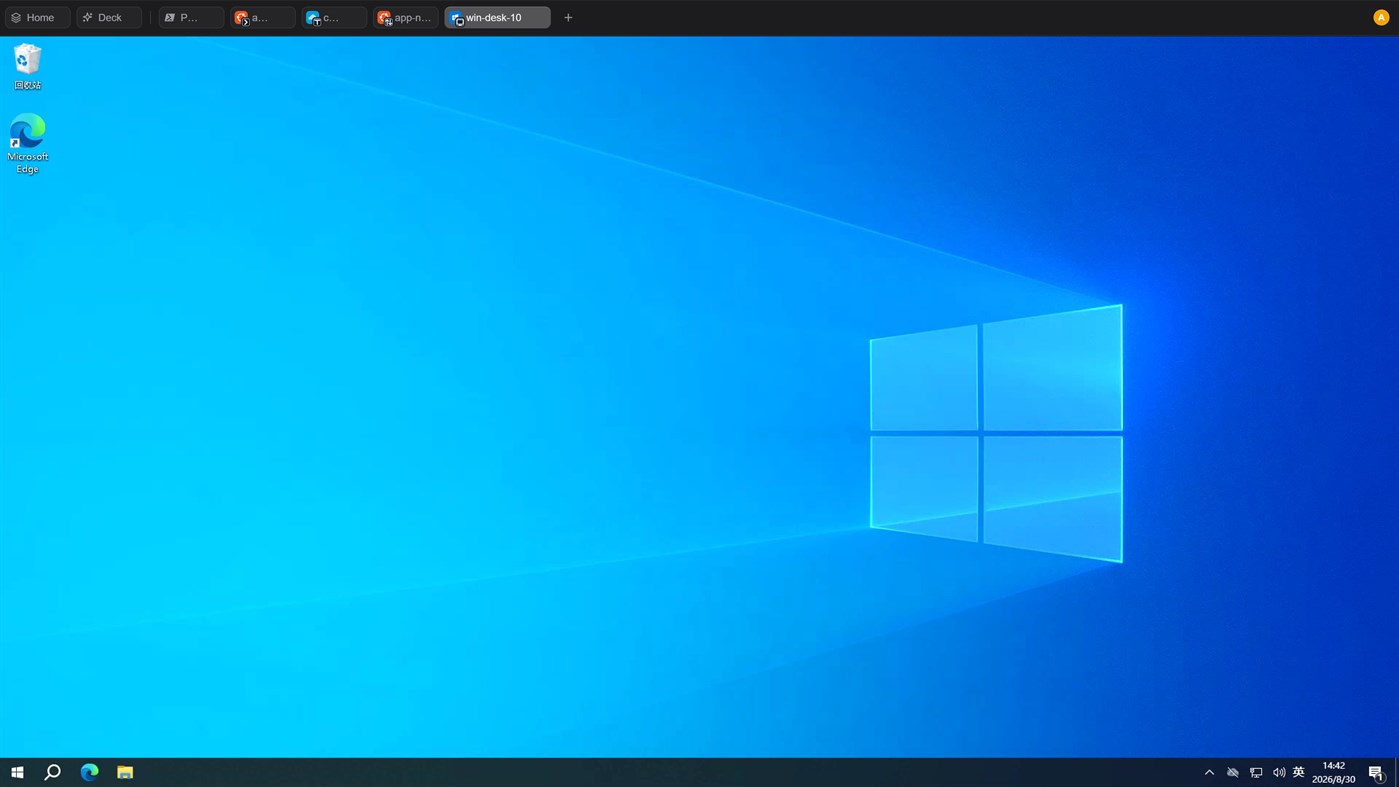Image resolution: width=1399 pixels, height=787 pixels.
Task: Click the OneDrive cloud tray icon
Action: tap(1233, 772)
